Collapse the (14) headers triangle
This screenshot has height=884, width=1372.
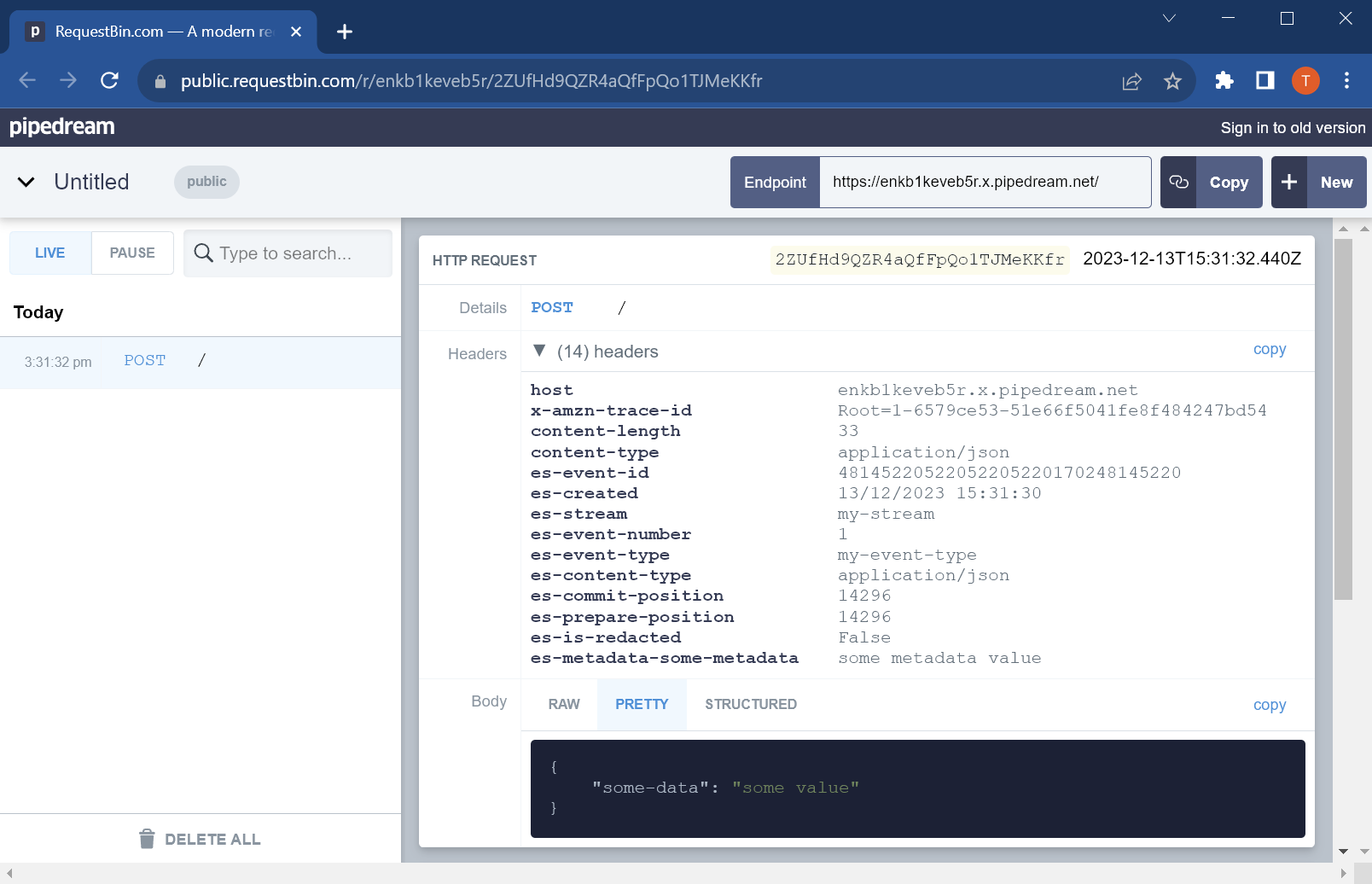click(x=539, y=351)
